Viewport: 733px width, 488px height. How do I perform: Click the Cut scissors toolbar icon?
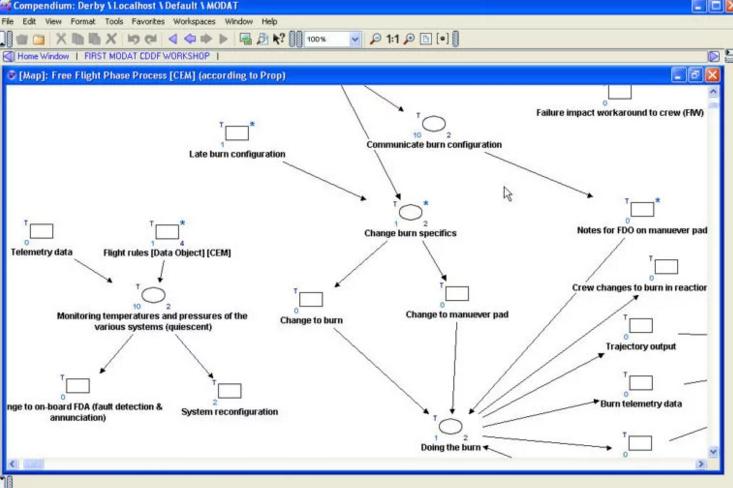click(59, 38)
